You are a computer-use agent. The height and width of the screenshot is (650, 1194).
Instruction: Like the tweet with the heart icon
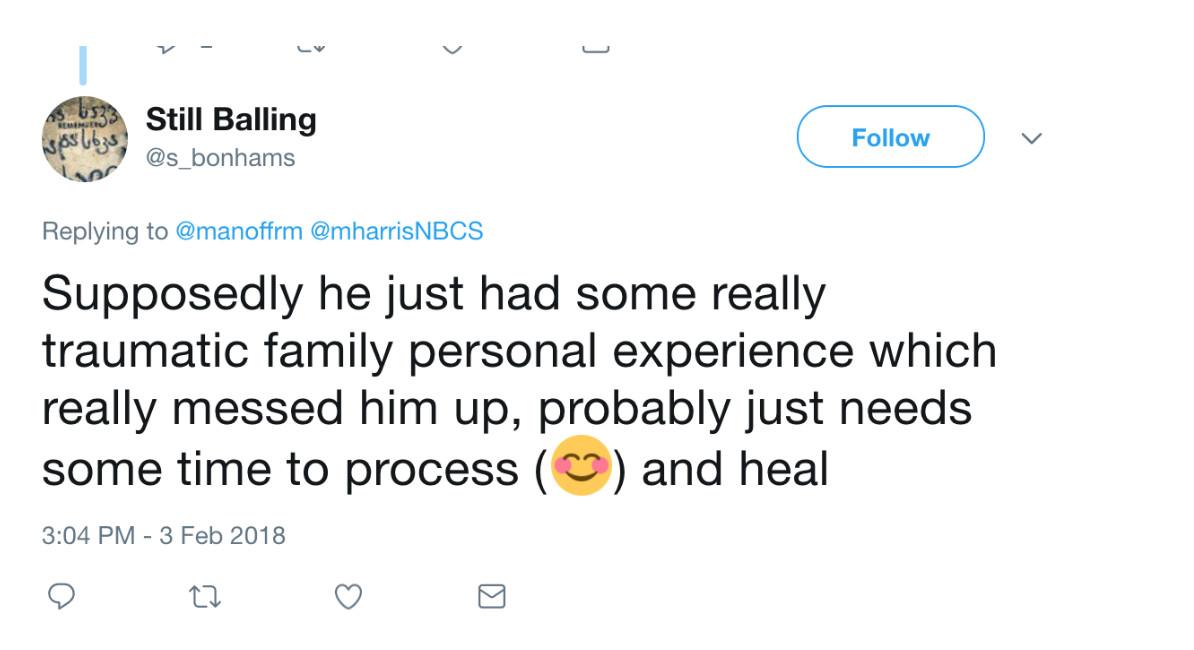click(x=347, y=597)
